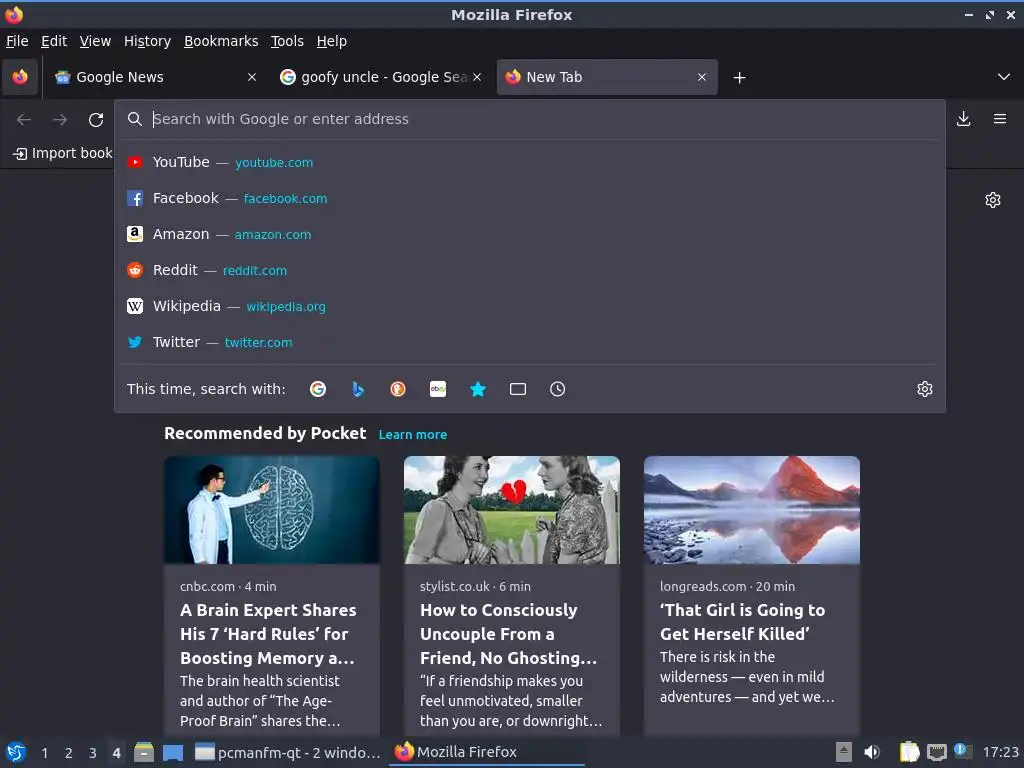Image resolution: width=1024 pixels, height=768 pixels.
Task: Click the 17:23 taskbar clock
Action: (x=1000, y=752)
